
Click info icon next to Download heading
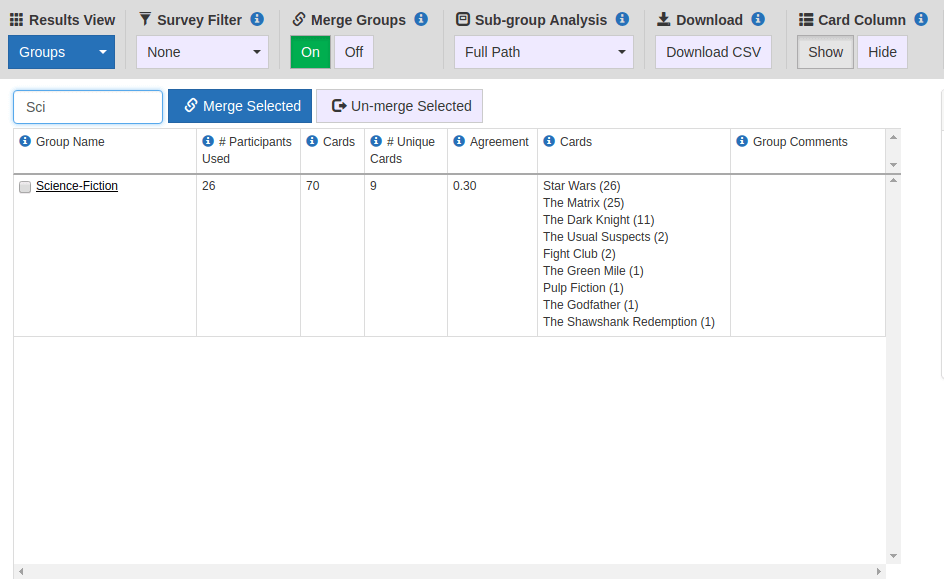(x=758, y=19)
